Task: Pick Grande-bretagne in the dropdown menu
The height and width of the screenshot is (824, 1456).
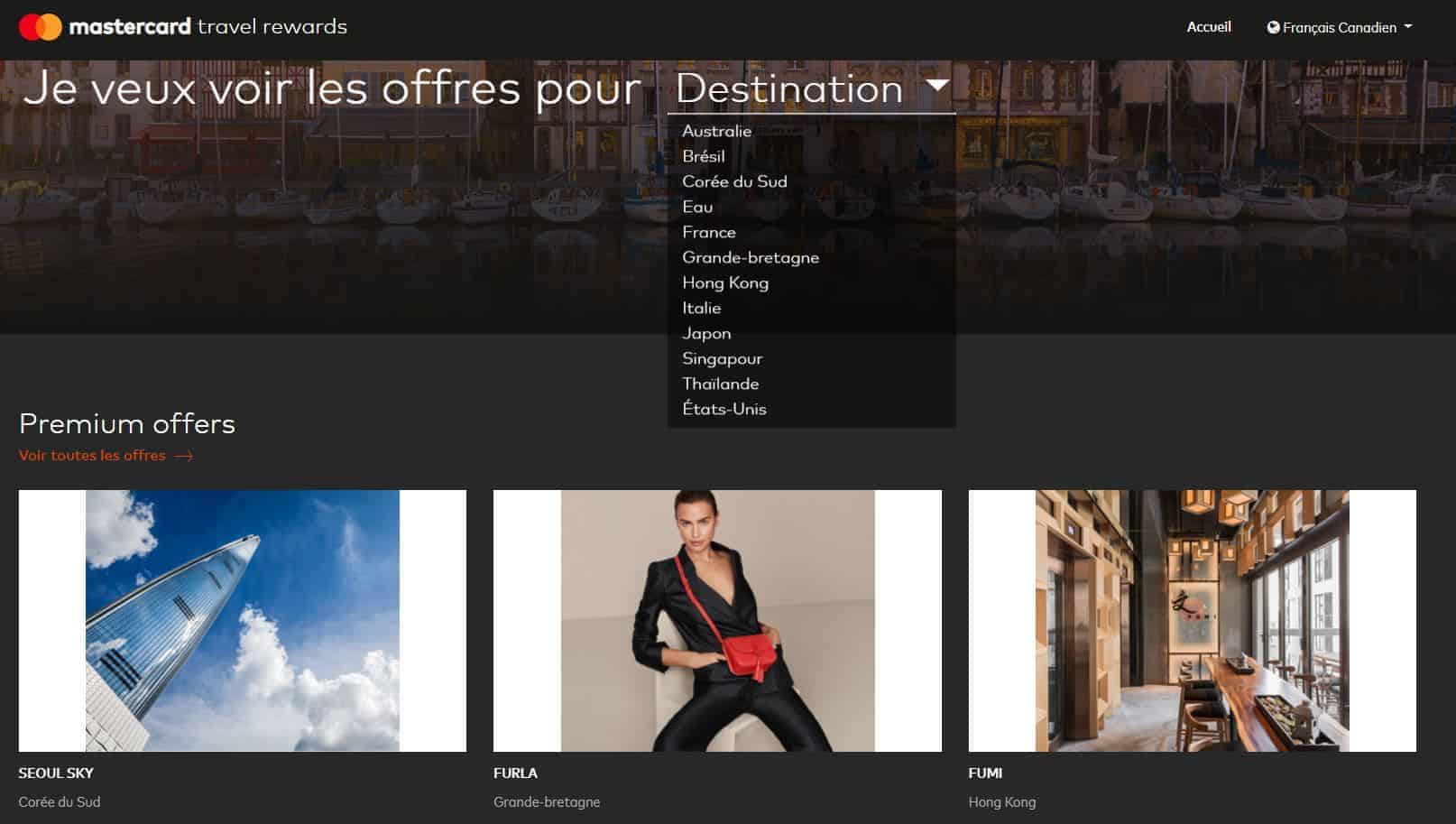Action: coord(751,257)
